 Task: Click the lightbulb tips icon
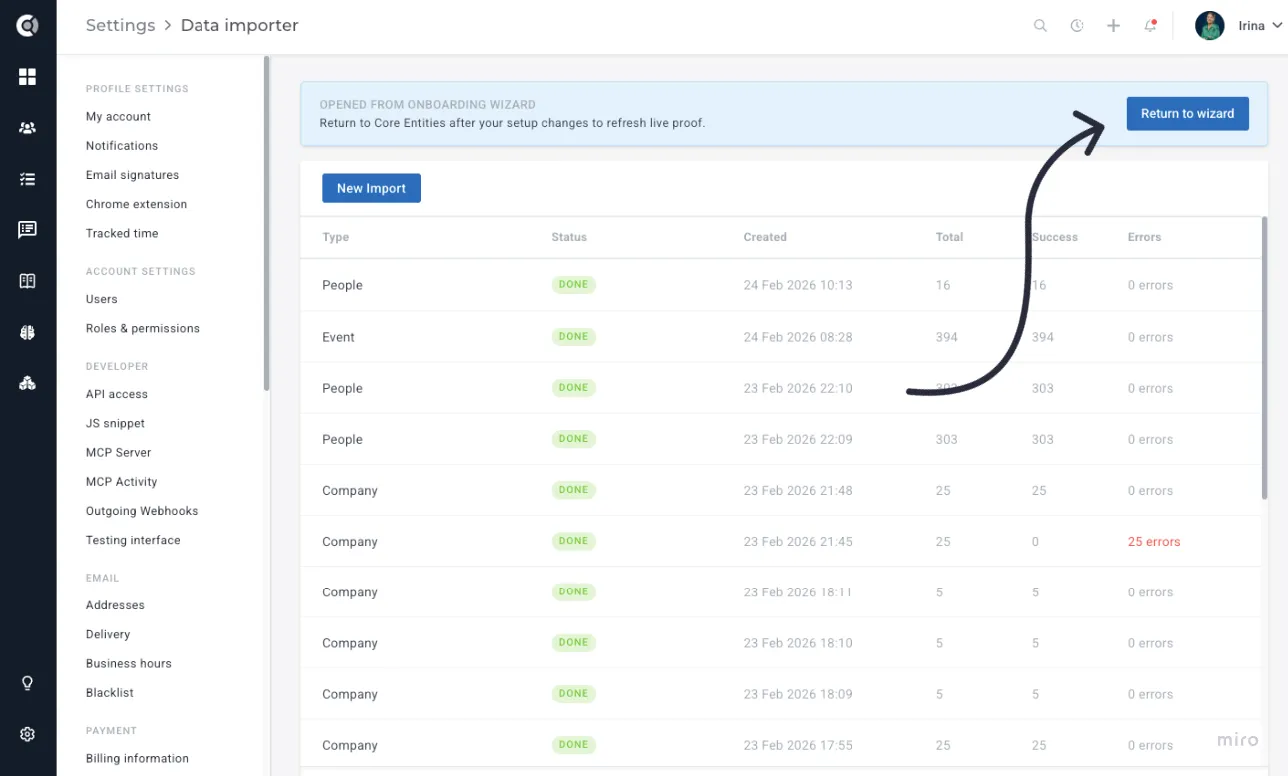pyautogui.click(x=27, y=683)
